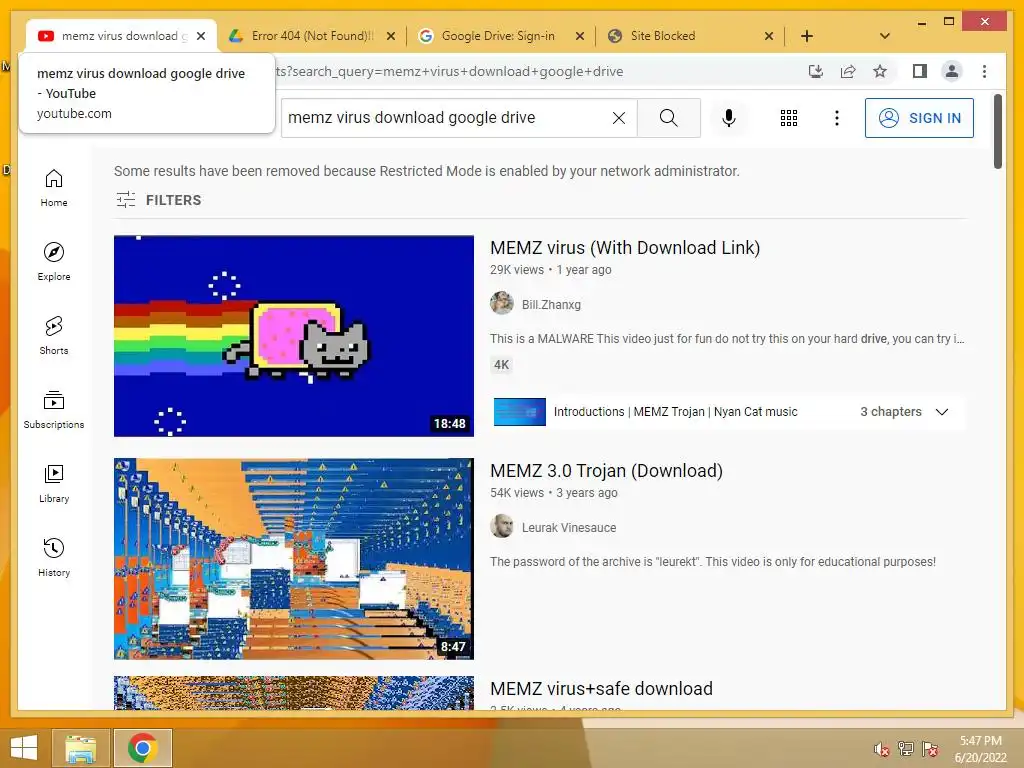
Task: Open YouTube settings three-dot menu
Action: pyautogui.click(x=837, y=118)
